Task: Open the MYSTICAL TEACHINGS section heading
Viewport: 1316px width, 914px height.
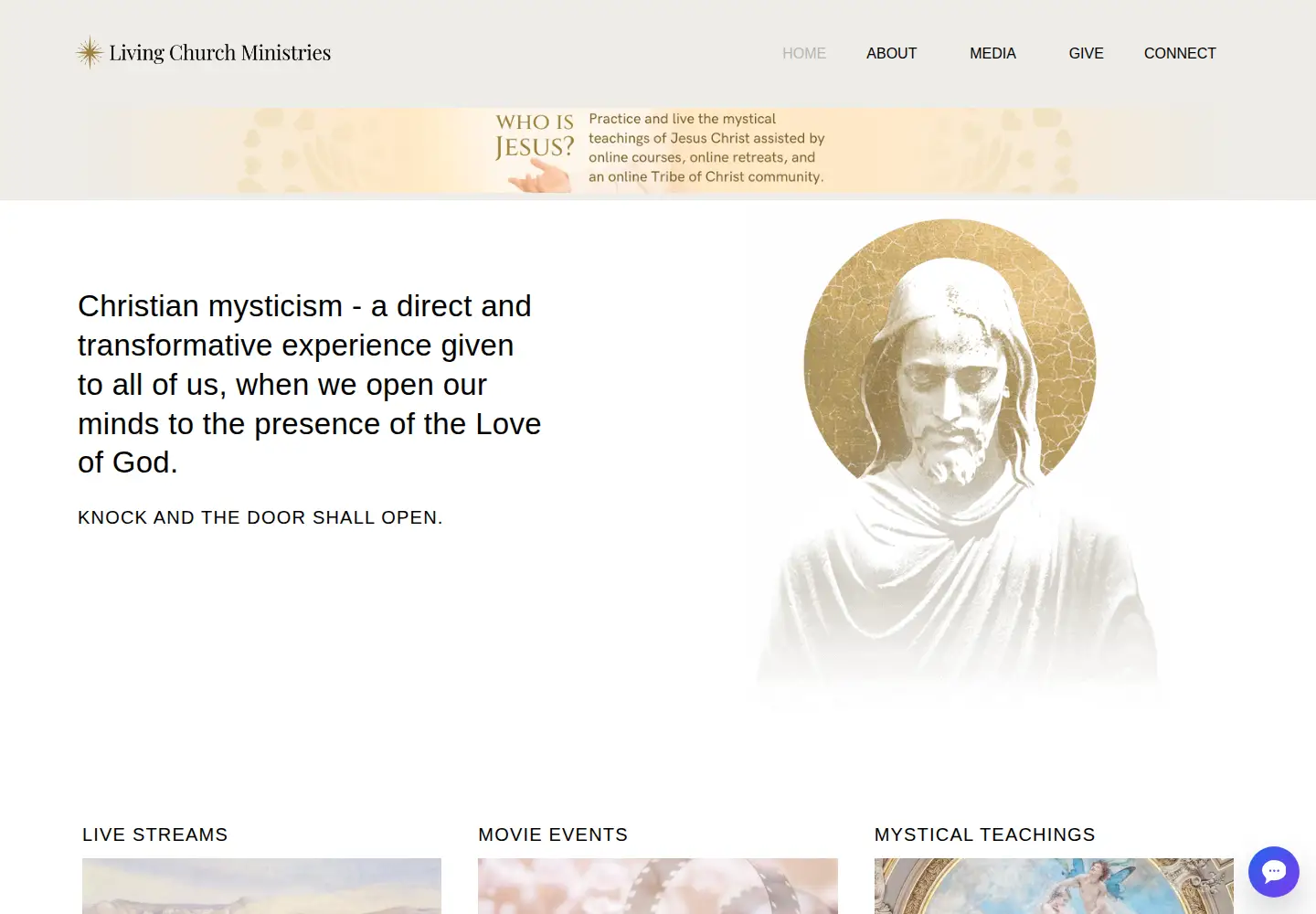Action: tap(984, 834)
